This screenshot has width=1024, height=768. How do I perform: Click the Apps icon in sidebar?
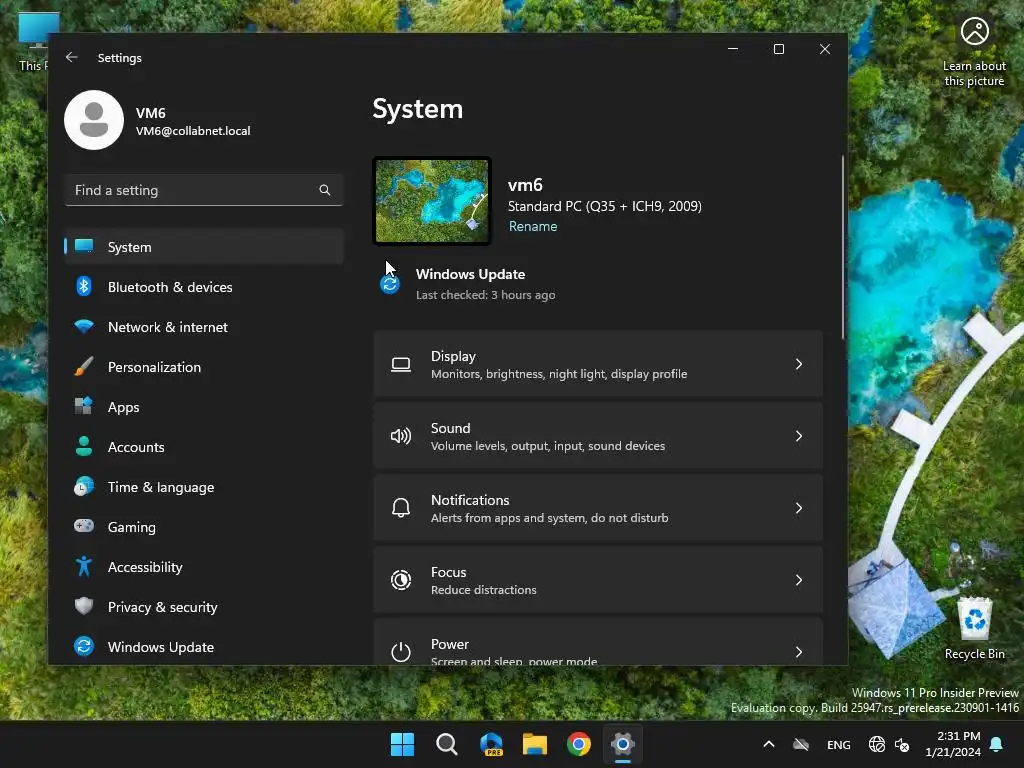84,406
